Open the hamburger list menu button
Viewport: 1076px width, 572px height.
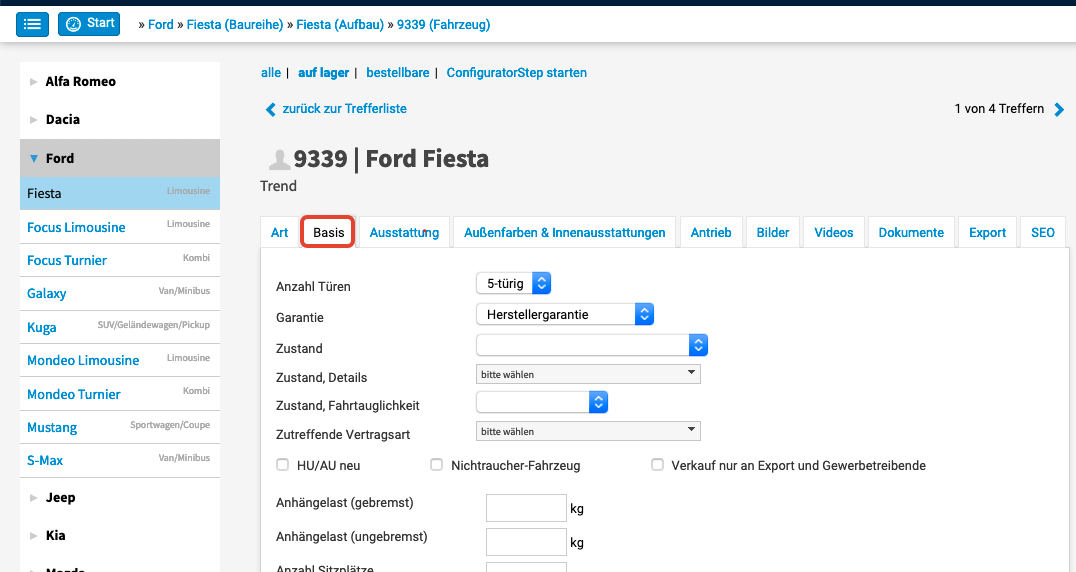click(x=32, y=24)
